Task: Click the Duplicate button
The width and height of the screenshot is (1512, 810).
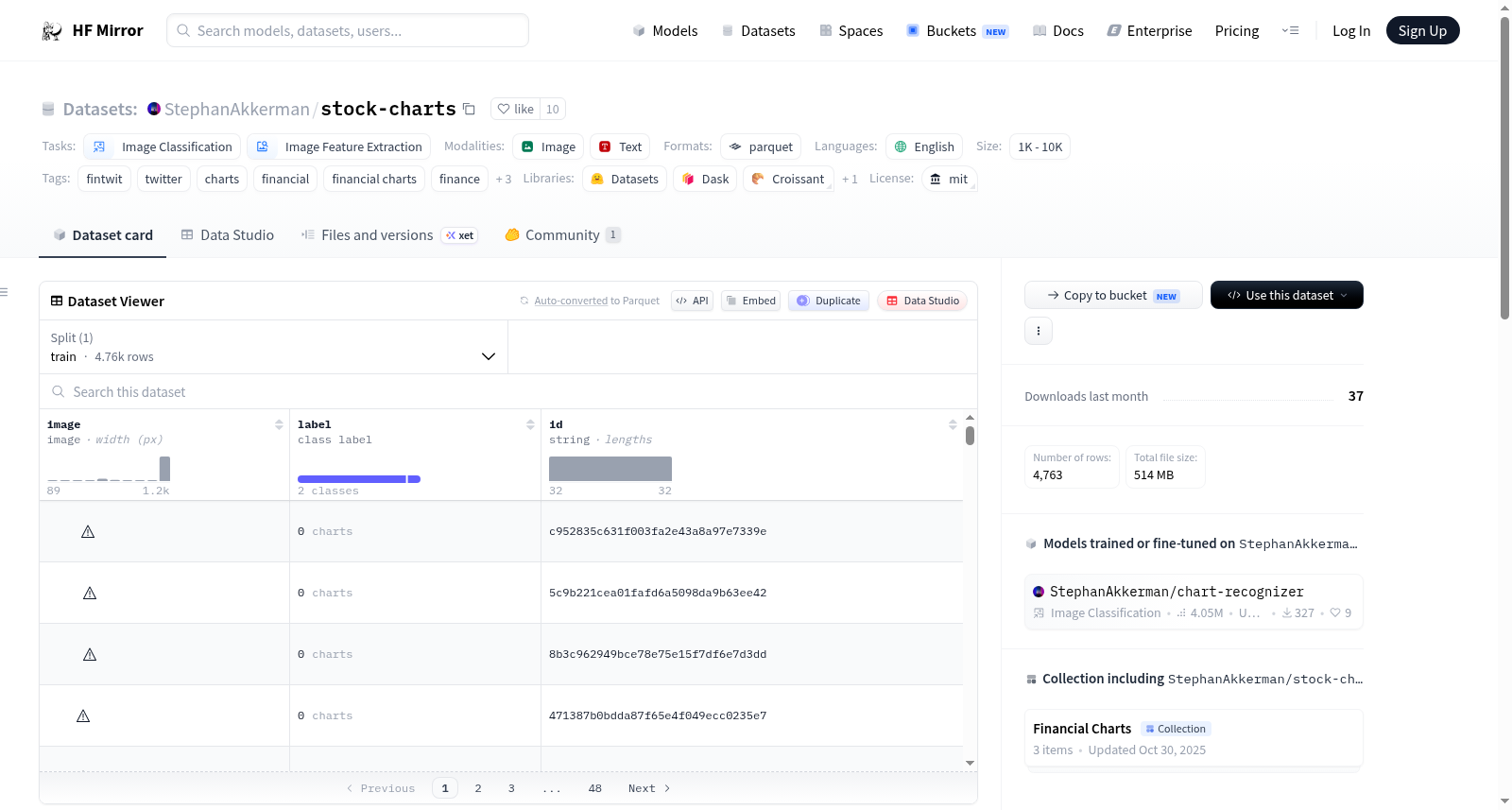Action: pyautogui.click(x=828, y=301)
